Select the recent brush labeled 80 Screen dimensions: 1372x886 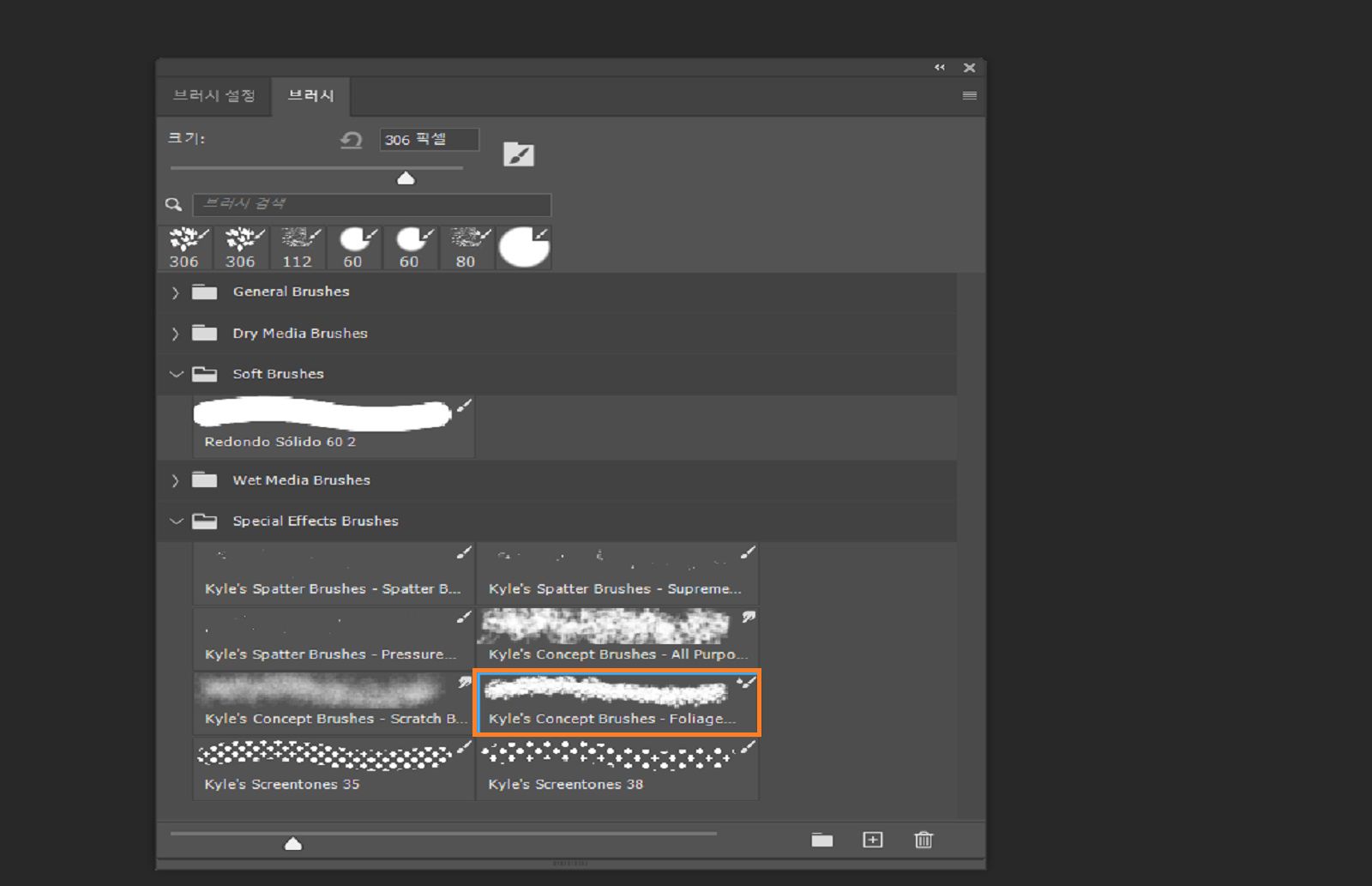click(x=467, y=248)
